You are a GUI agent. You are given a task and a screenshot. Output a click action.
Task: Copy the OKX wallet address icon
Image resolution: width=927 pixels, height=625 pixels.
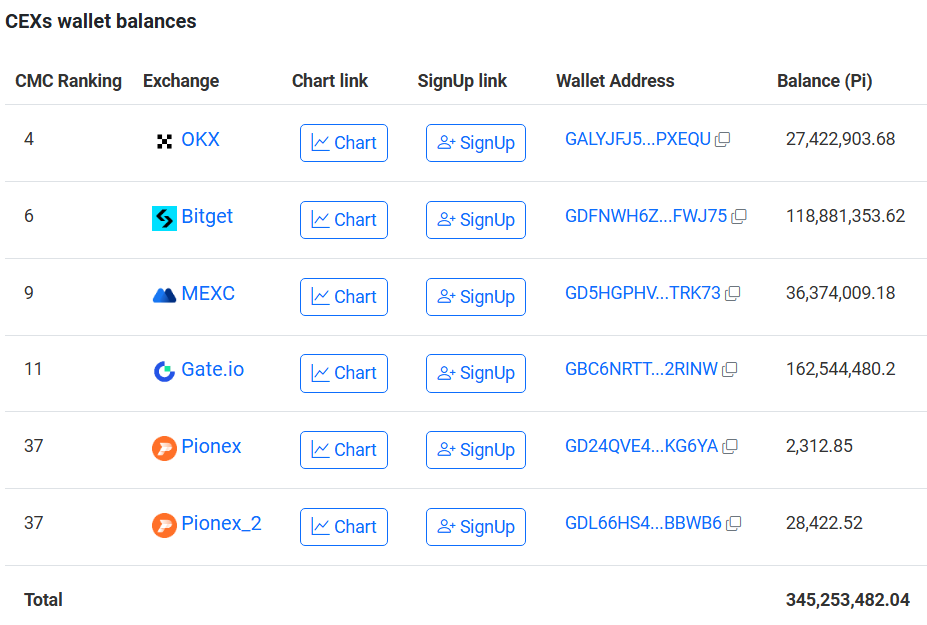point(722,140)
